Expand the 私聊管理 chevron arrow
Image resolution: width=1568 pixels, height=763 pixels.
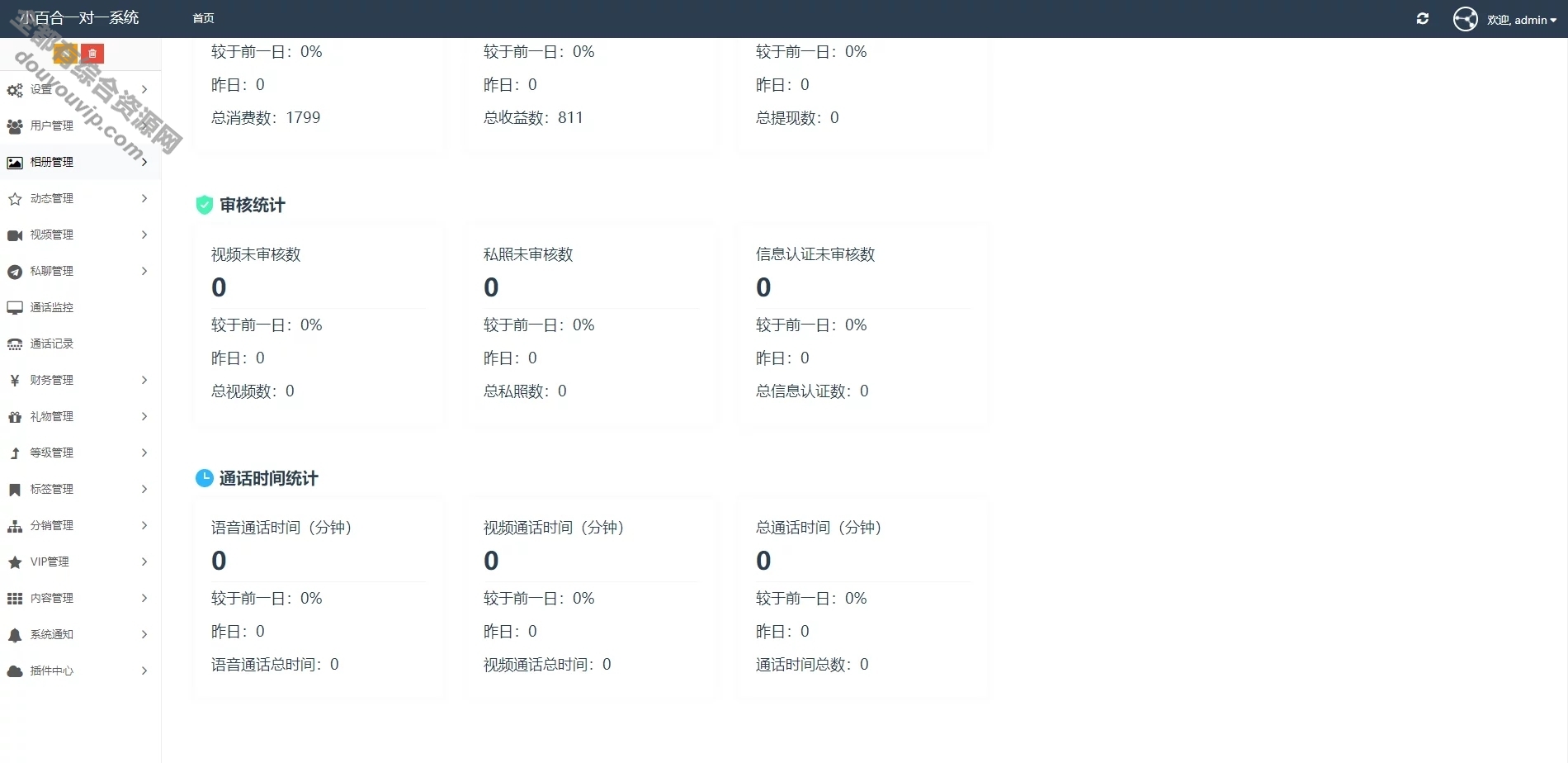(144, 271)
